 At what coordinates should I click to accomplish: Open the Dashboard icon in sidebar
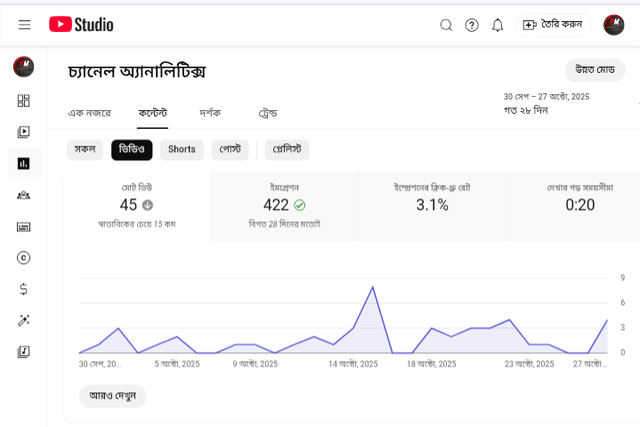[24, 100]
